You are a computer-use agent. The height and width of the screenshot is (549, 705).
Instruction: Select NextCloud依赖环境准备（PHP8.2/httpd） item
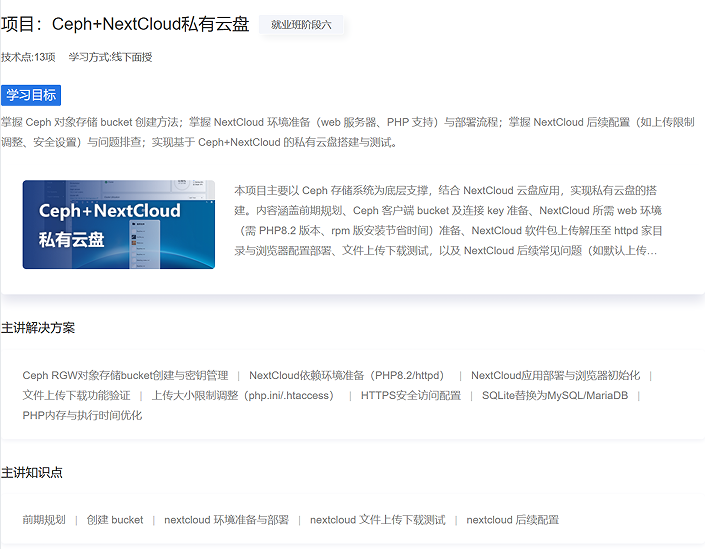(x=348, y=375)
